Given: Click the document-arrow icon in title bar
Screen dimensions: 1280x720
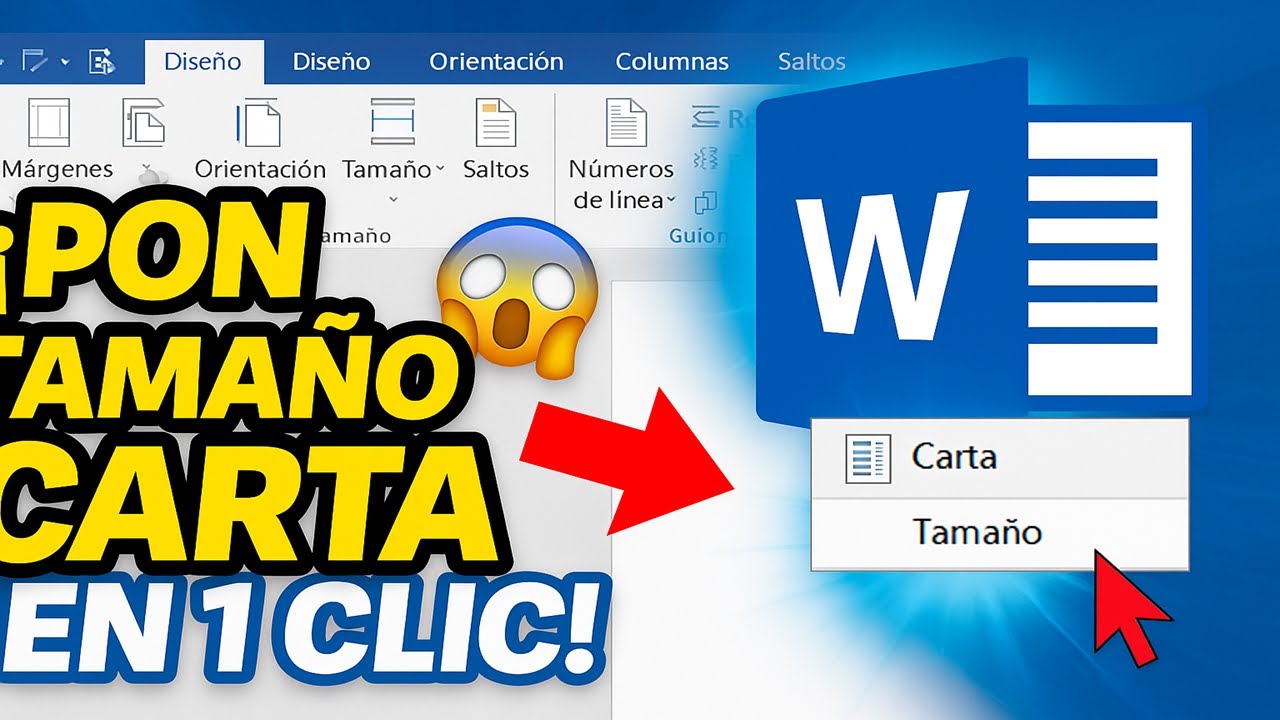Looking at the screenshot, I should pyautogui.click(x=102, y=61).
